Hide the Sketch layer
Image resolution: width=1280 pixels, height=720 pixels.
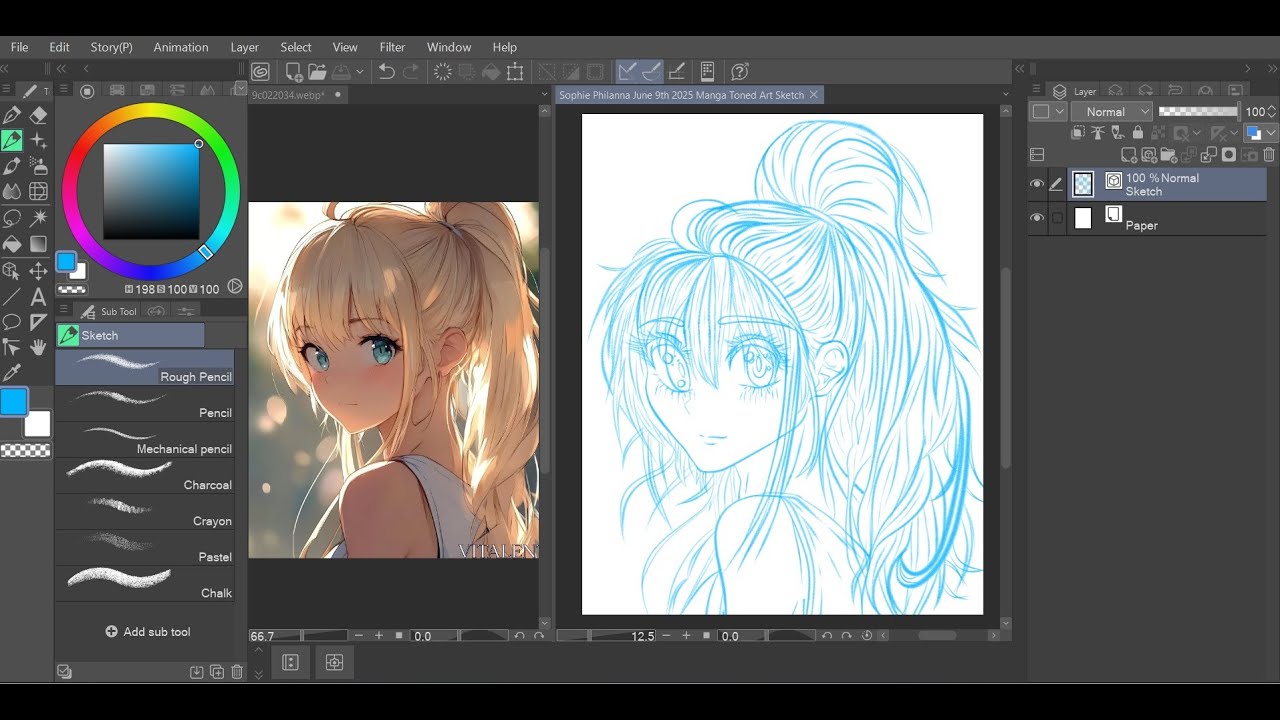point(1037,184)
